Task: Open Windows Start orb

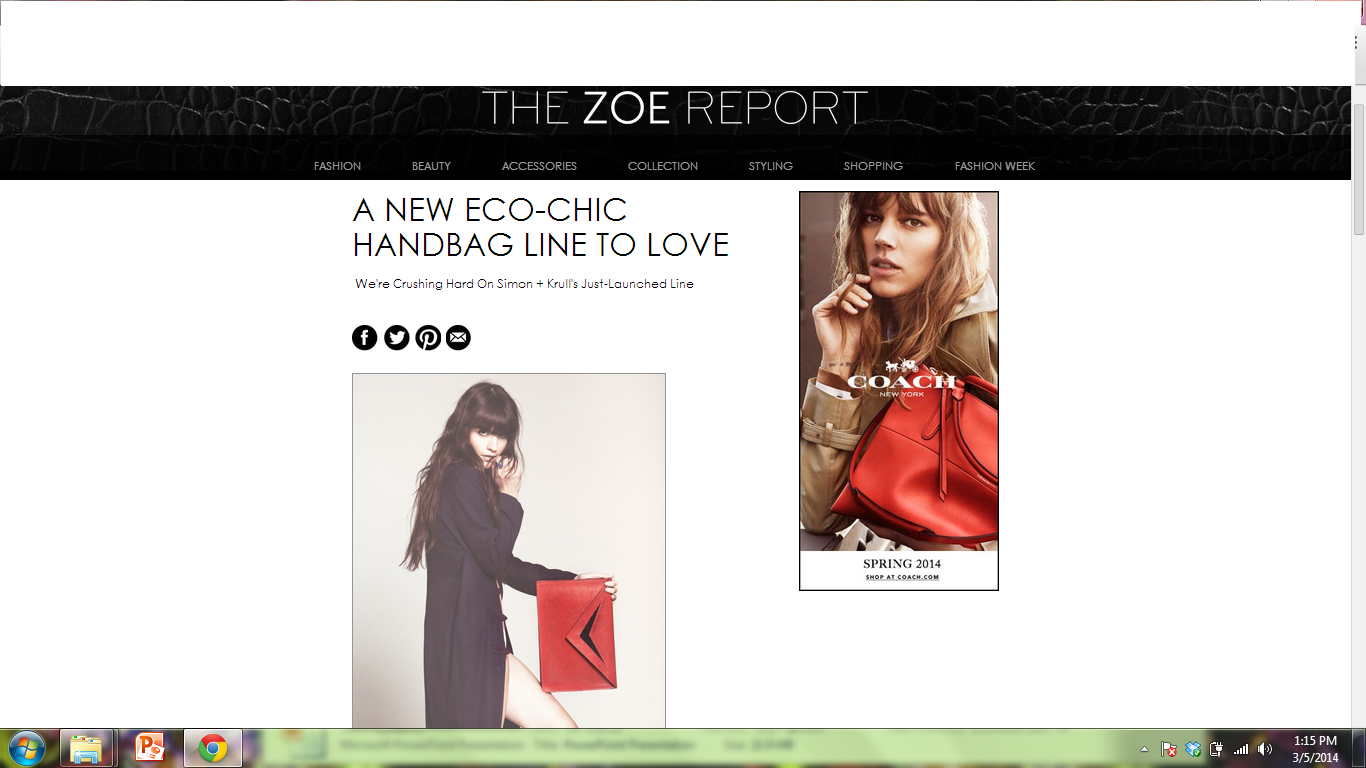Action: click(x=26, y=748)
